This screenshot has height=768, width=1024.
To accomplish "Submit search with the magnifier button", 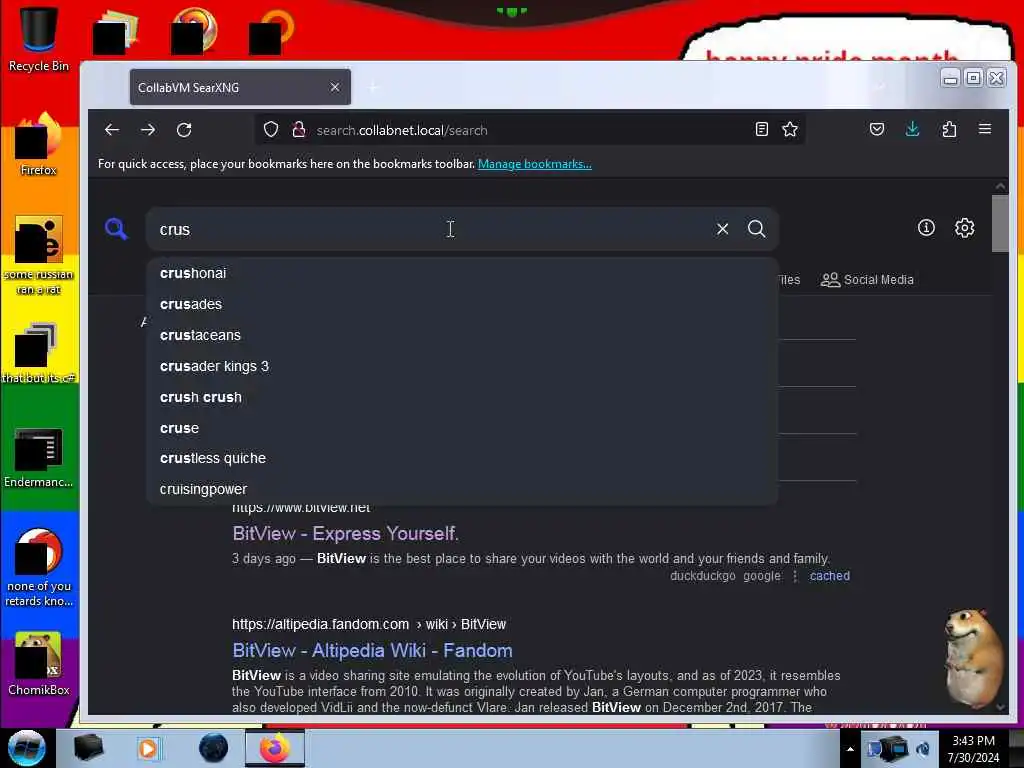I will [x=757, y=229].
